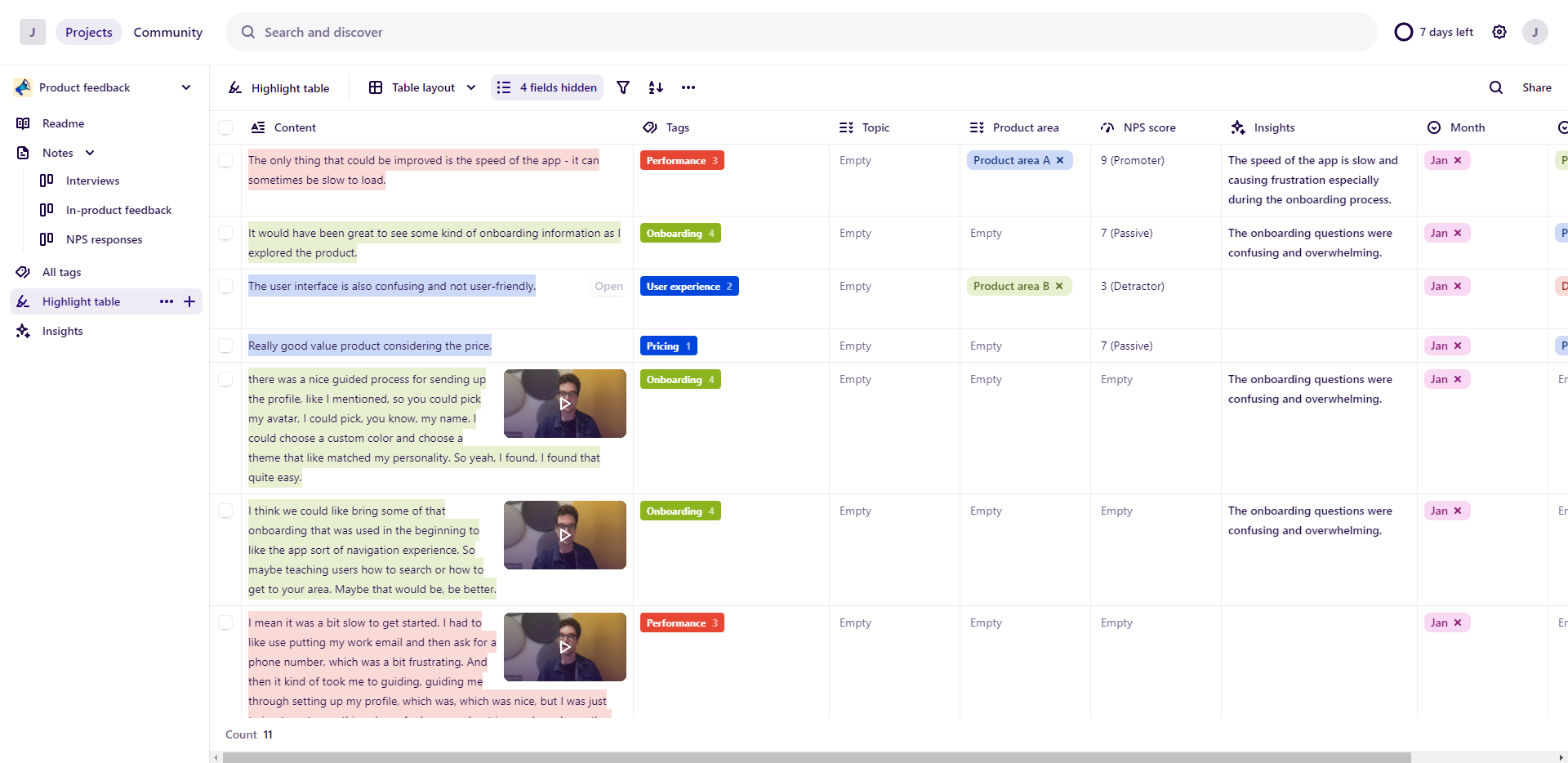Open In-product feedback note

118,210
